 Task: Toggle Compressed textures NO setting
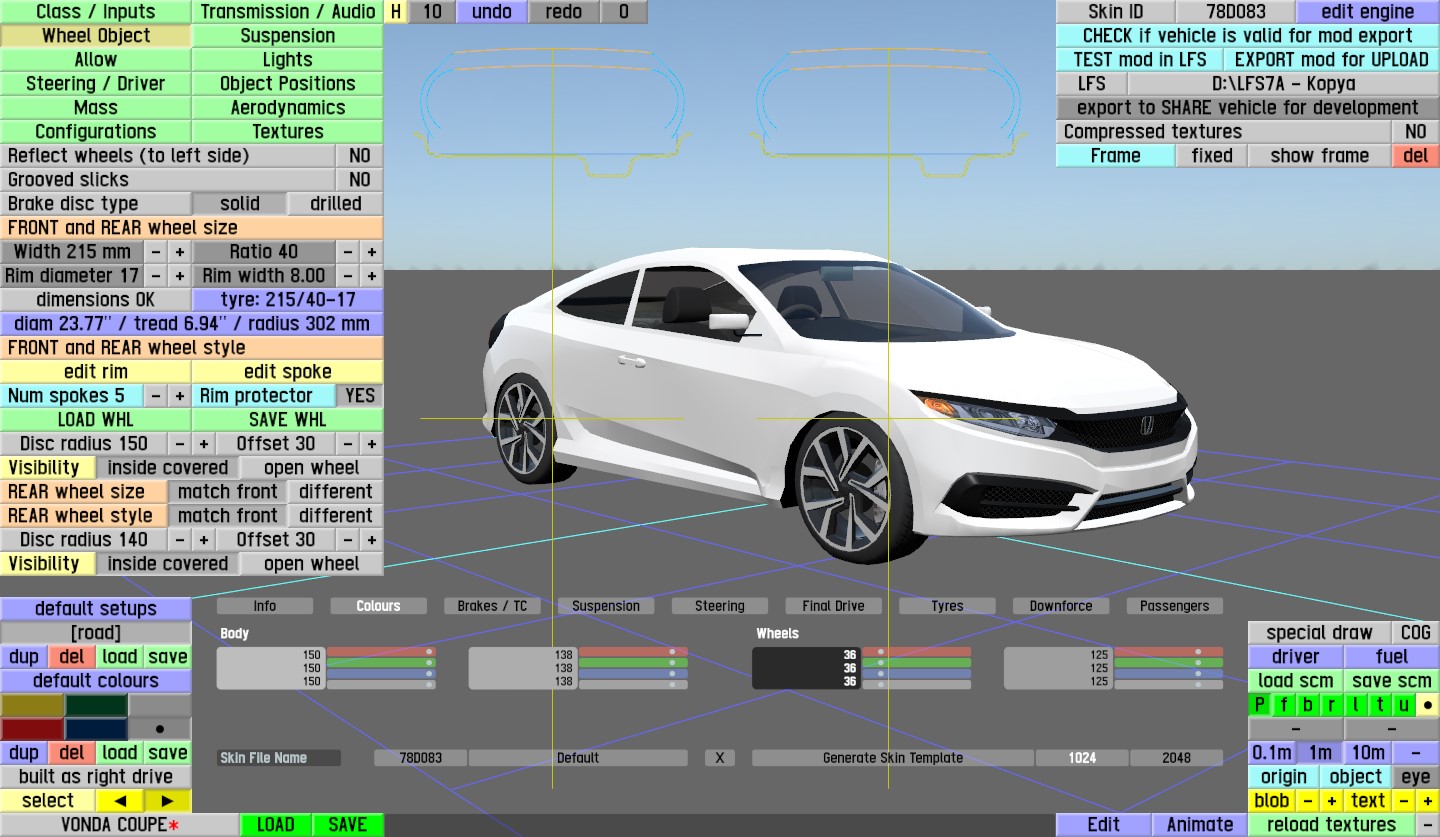point(1416,132)
